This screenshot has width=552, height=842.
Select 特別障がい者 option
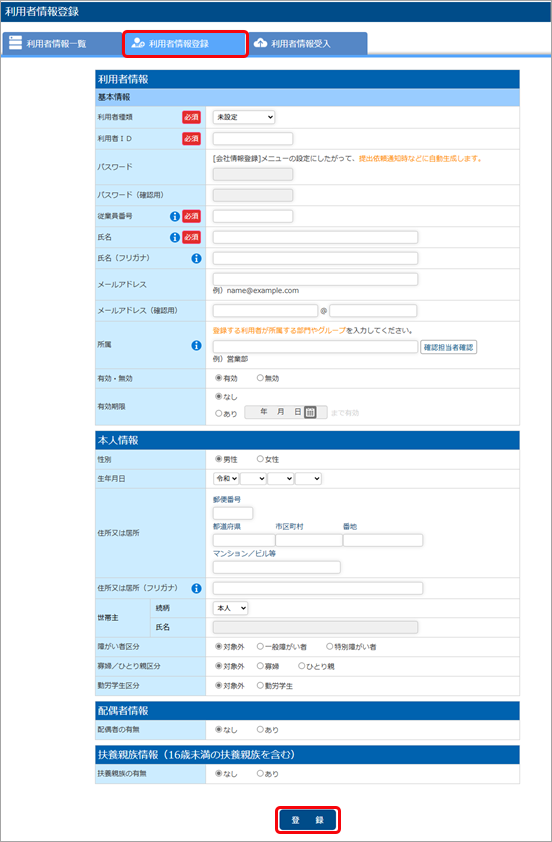tap(330, 647)
